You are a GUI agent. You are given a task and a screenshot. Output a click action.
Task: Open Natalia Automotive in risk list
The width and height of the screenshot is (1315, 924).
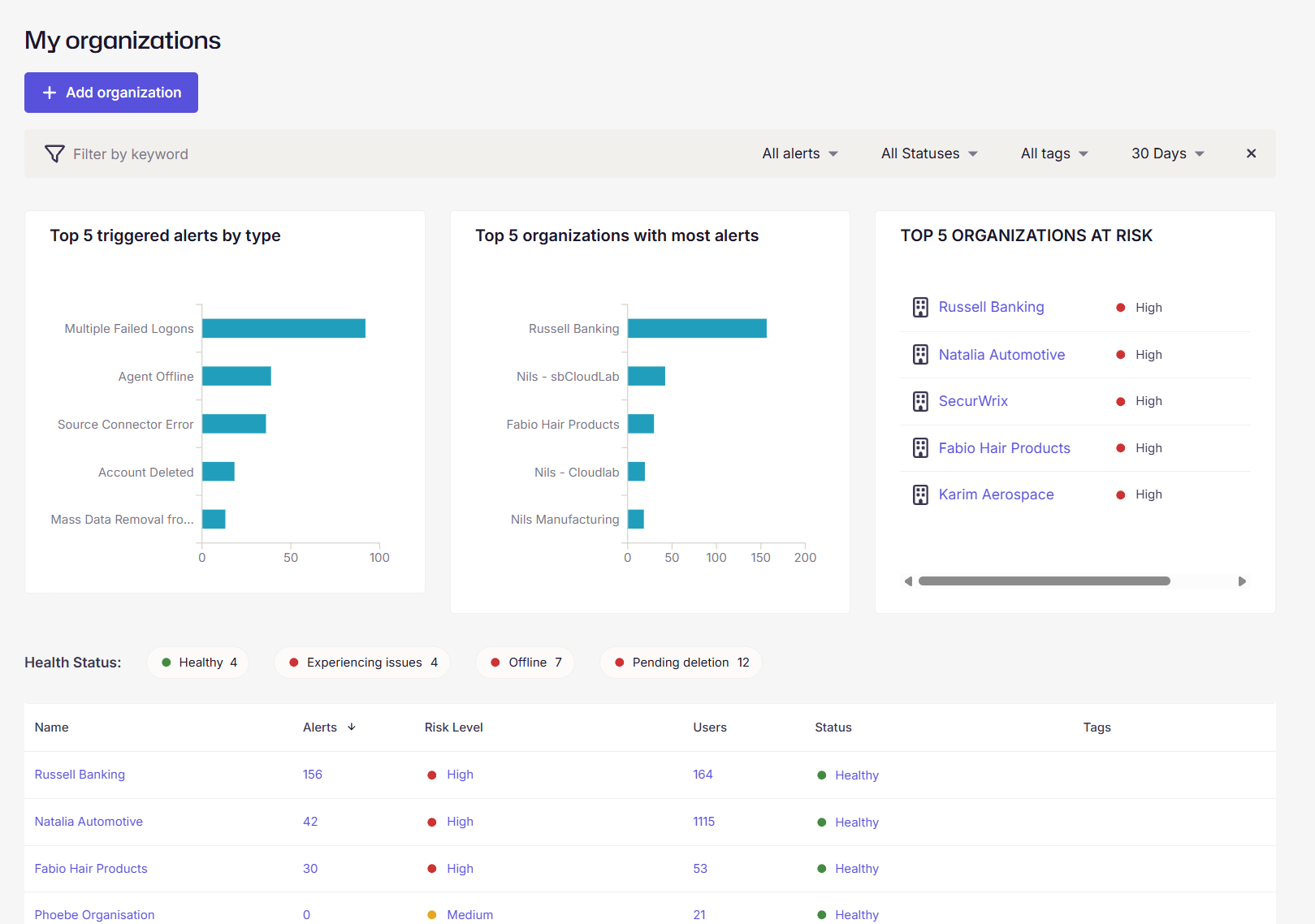tap(1001, 355)
